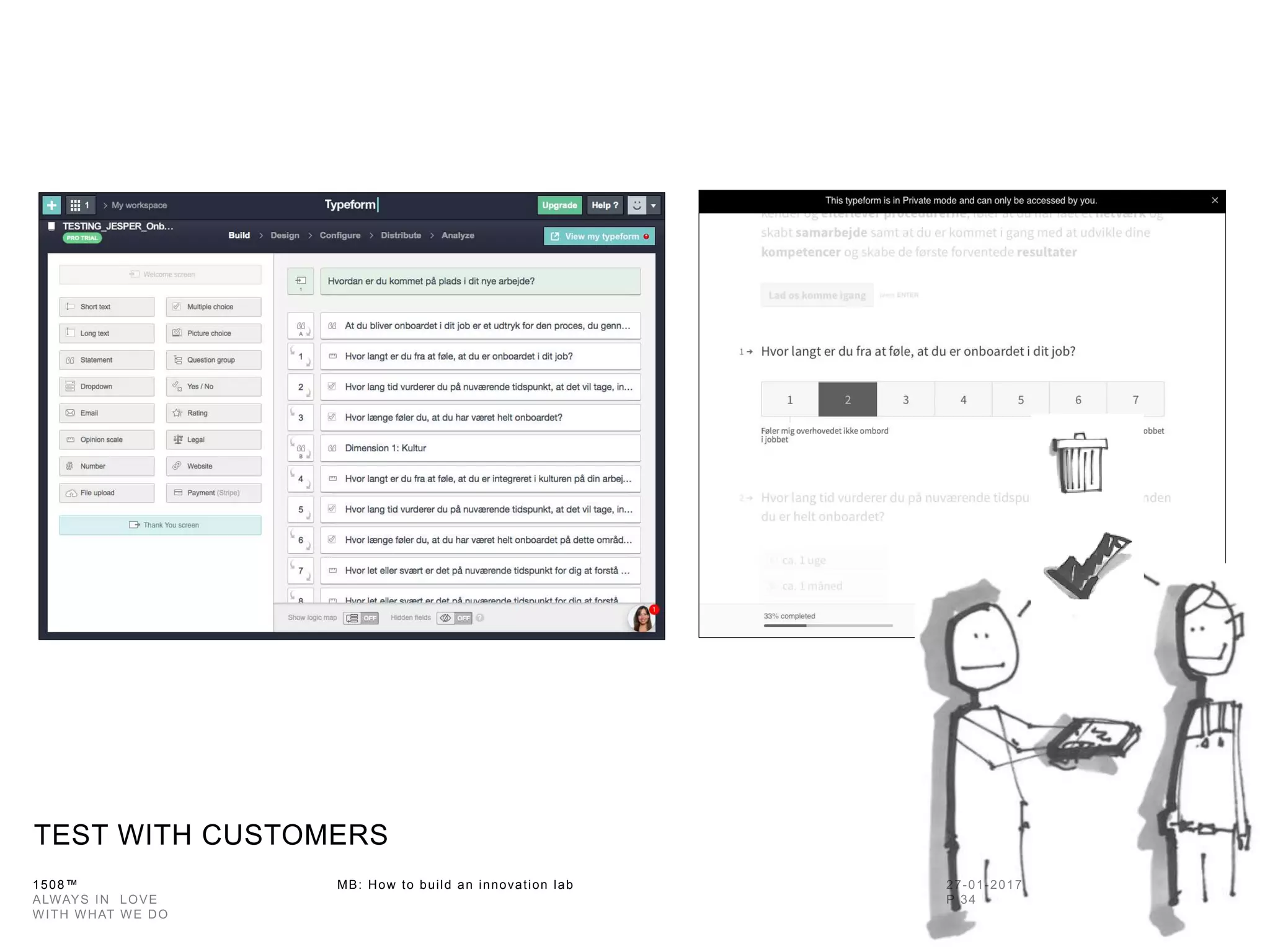Add a Number field
This screenshot has width=1270, height=952.
pos(107,467)
